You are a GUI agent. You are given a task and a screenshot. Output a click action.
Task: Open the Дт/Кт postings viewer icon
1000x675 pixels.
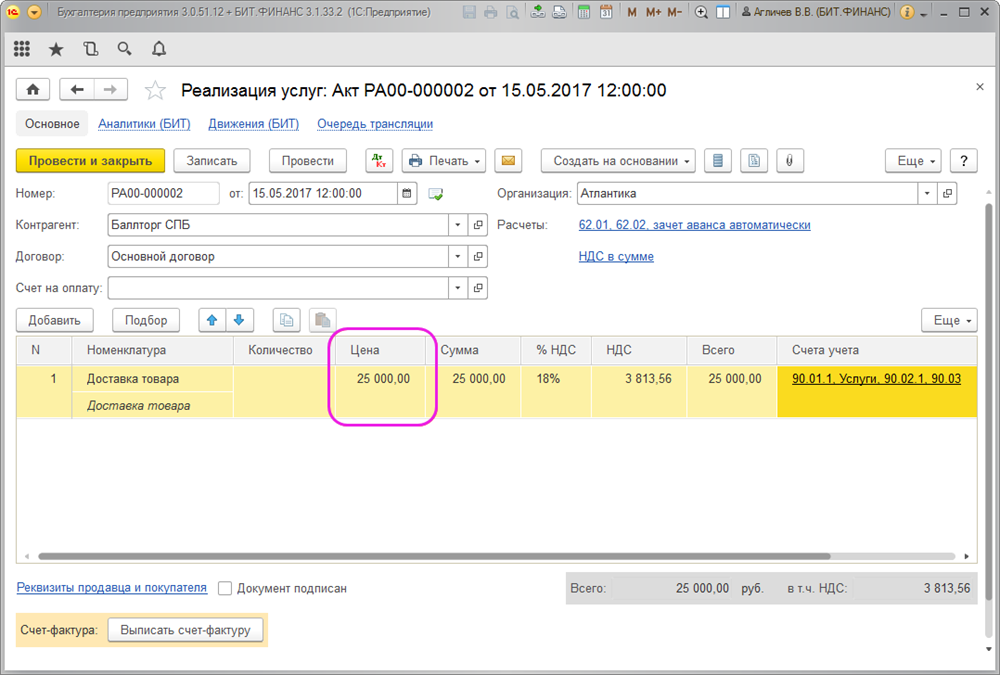point(380,161)
